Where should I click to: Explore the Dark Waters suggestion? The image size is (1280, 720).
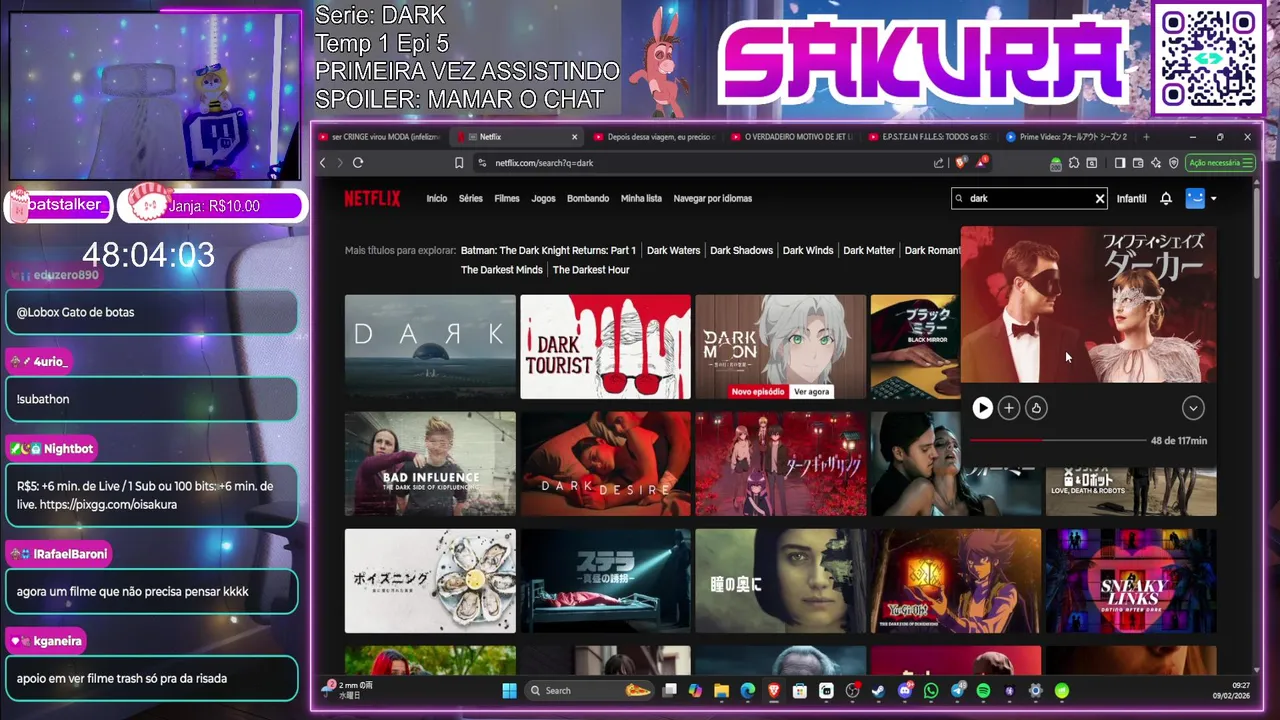point(673,250)
